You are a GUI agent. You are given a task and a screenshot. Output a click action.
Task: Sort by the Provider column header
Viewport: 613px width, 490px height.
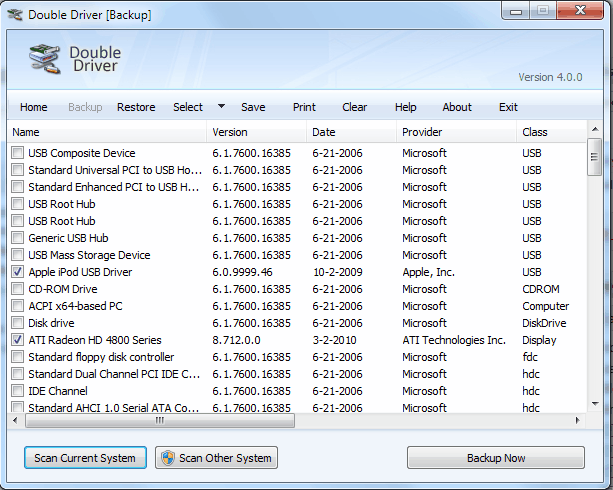click(x=456, y=132)
